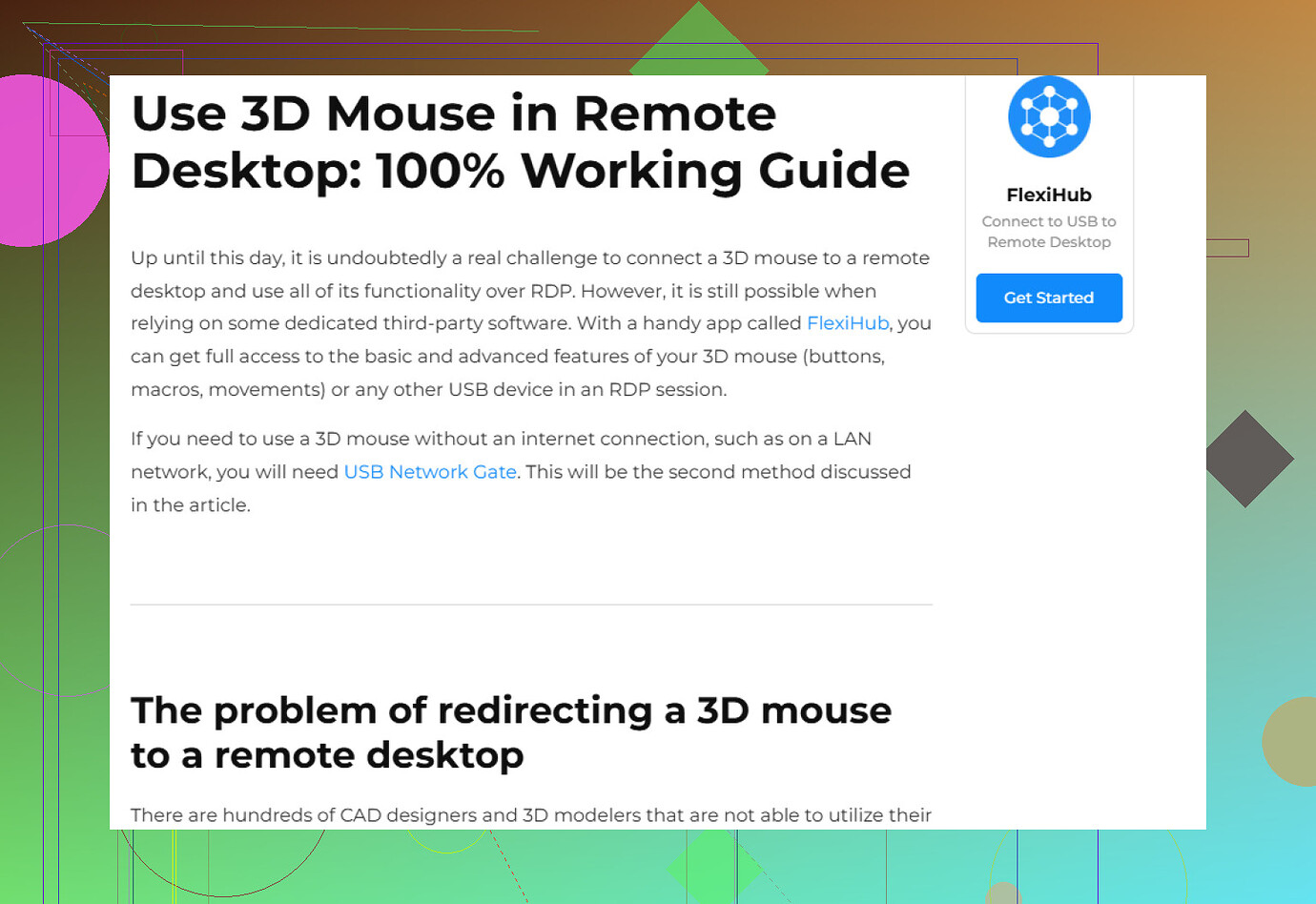Viewport: 1316px width, 904px height.
Task: Click the paragraph mentioning LAN networks
Action: pyautogui.click(x=521, y=471)
